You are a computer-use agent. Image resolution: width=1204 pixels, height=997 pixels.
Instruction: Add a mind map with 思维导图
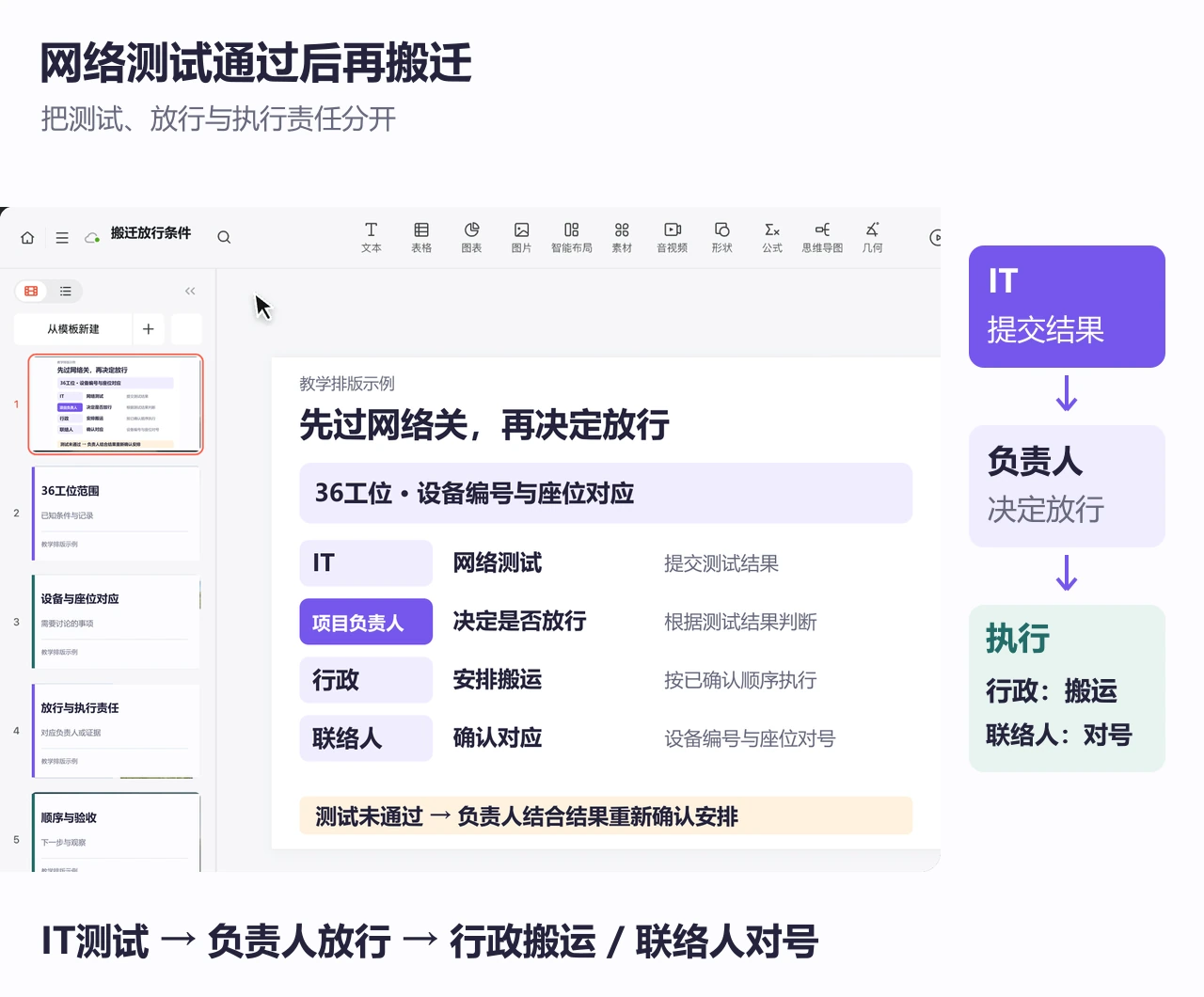click(x=823, y=237)
